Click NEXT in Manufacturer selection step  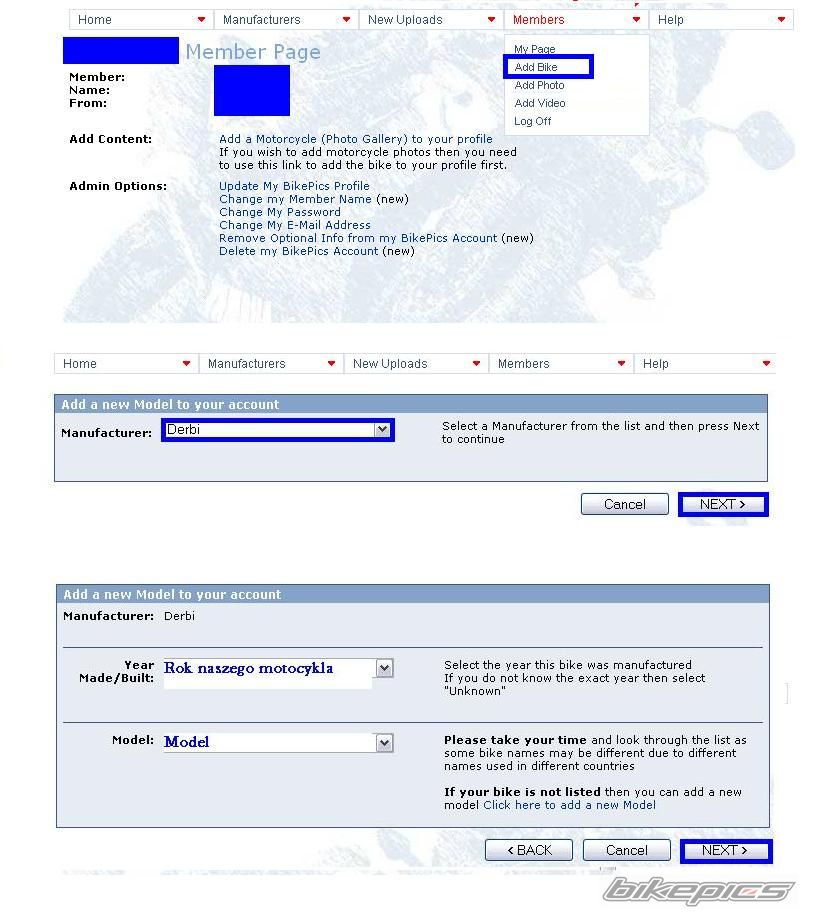point(723,504)
